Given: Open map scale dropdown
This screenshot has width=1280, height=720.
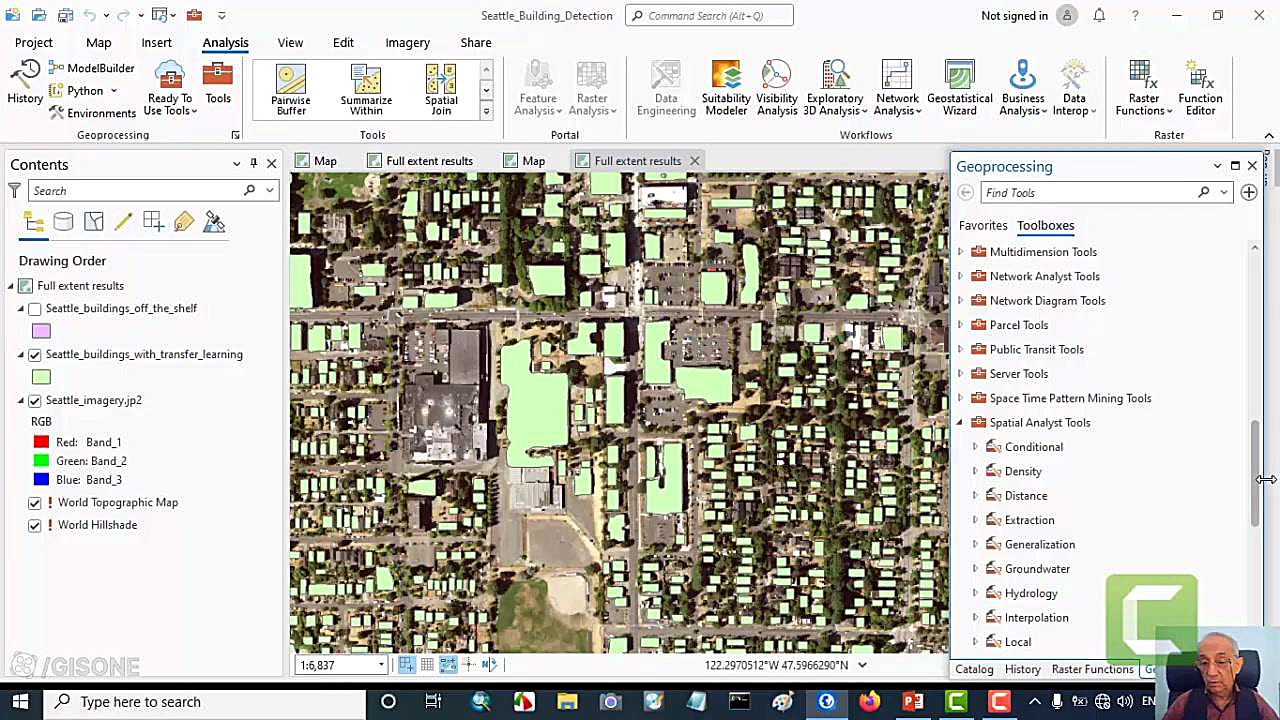Looking at the screenshot, I should coord(381,665).
